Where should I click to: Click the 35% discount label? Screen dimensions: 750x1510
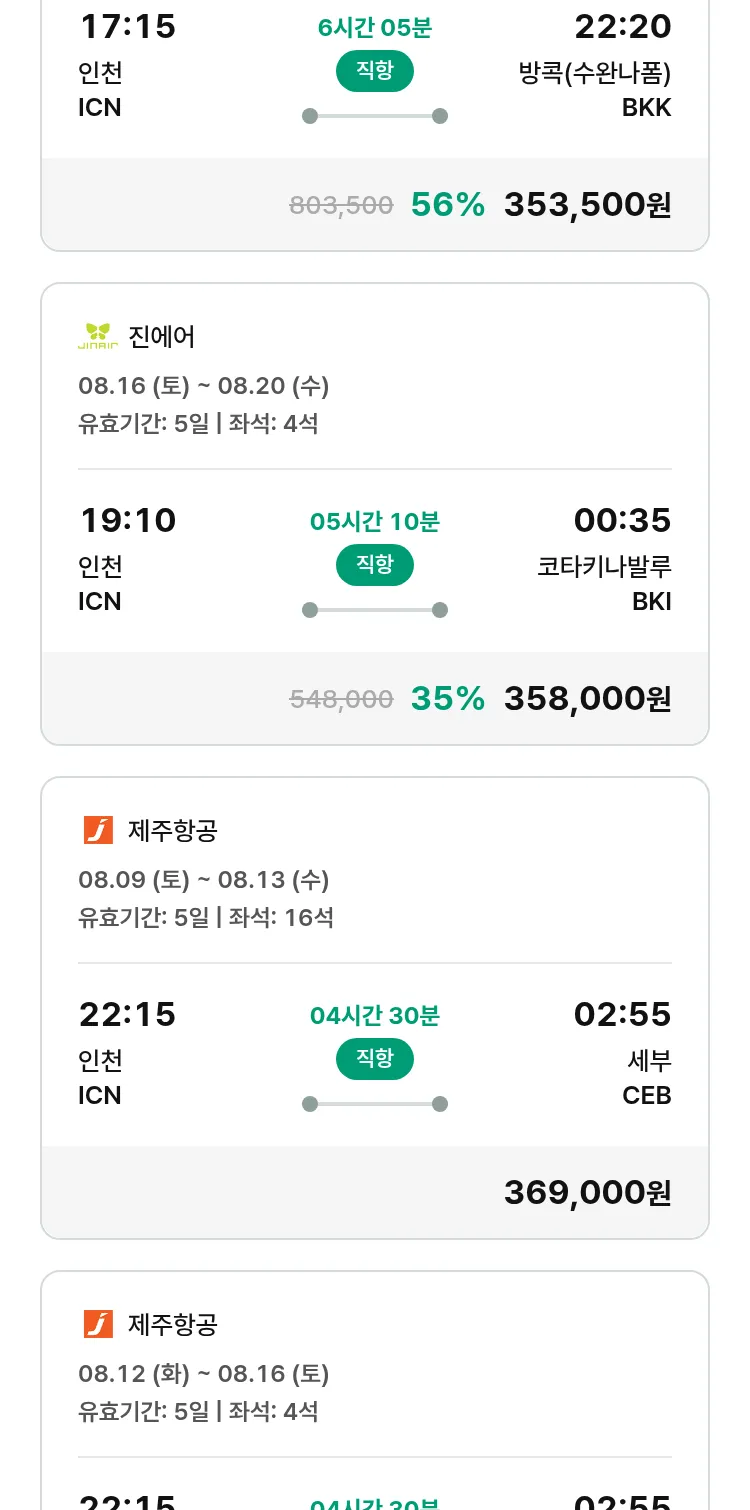coord(447,698)
